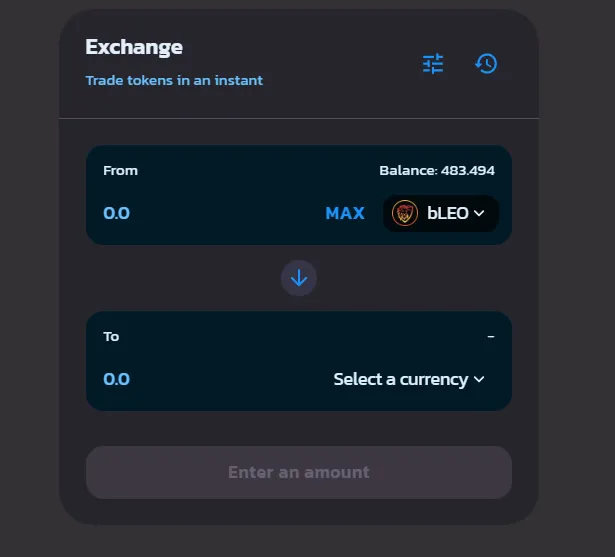Click the MAX balance button
This screenshot has height=557, width=615.
pos(345,213)
